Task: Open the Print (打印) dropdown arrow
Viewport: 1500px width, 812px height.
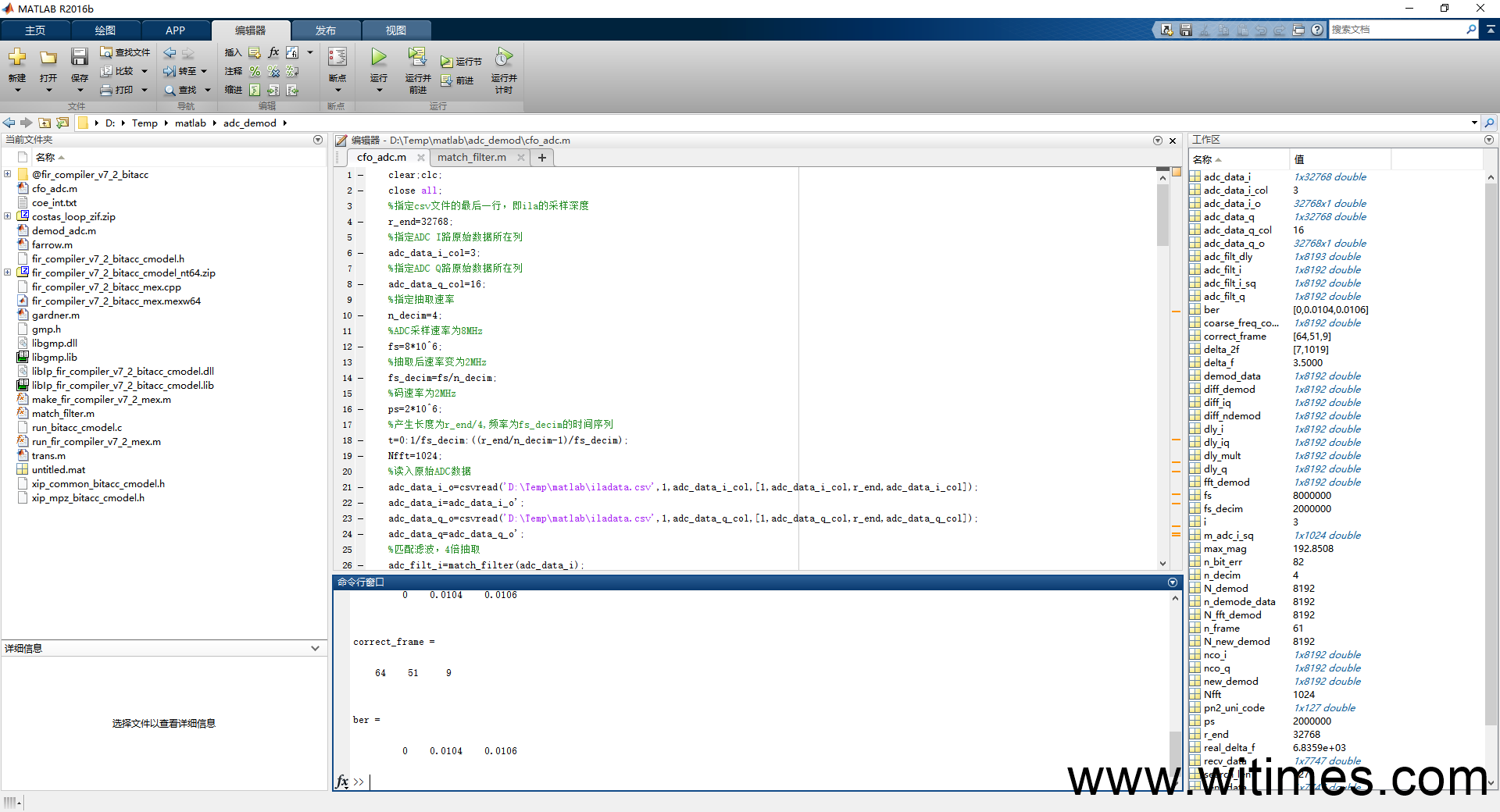Action: (145, 90)
